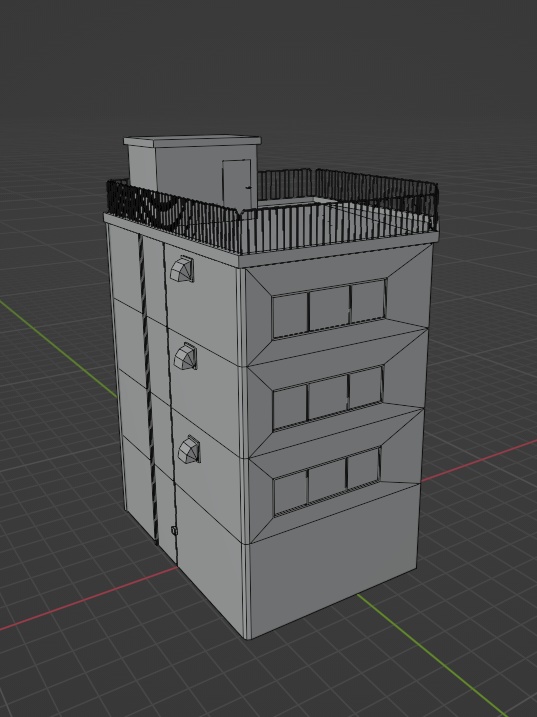Select the lowest wall vent hood
Image resolution: width=537 pixels, height=717 pixels.
point(189,450)
